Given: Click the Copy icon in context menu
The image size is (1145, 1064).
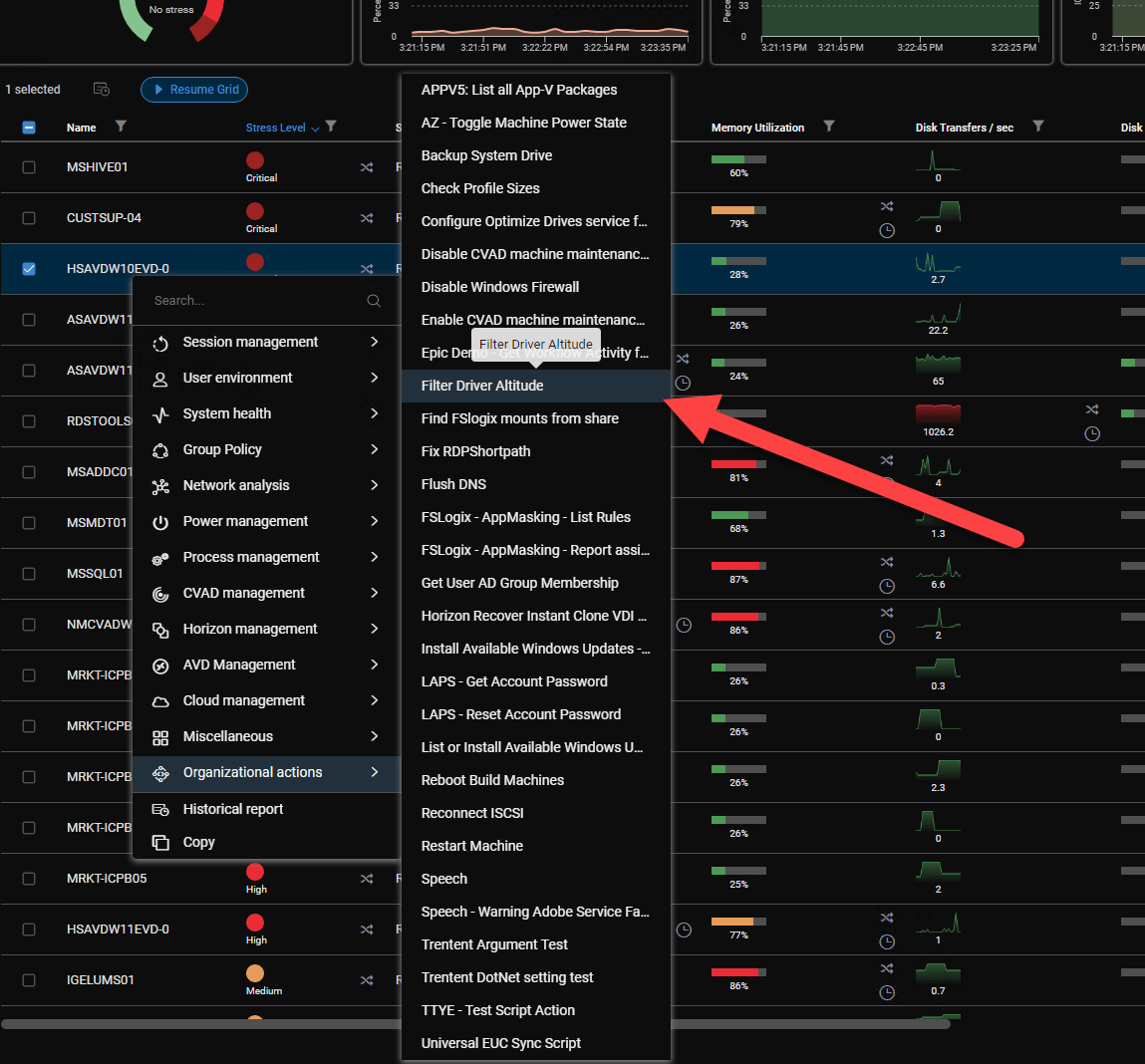Looking at the screenshot, I should click(160, 842).
